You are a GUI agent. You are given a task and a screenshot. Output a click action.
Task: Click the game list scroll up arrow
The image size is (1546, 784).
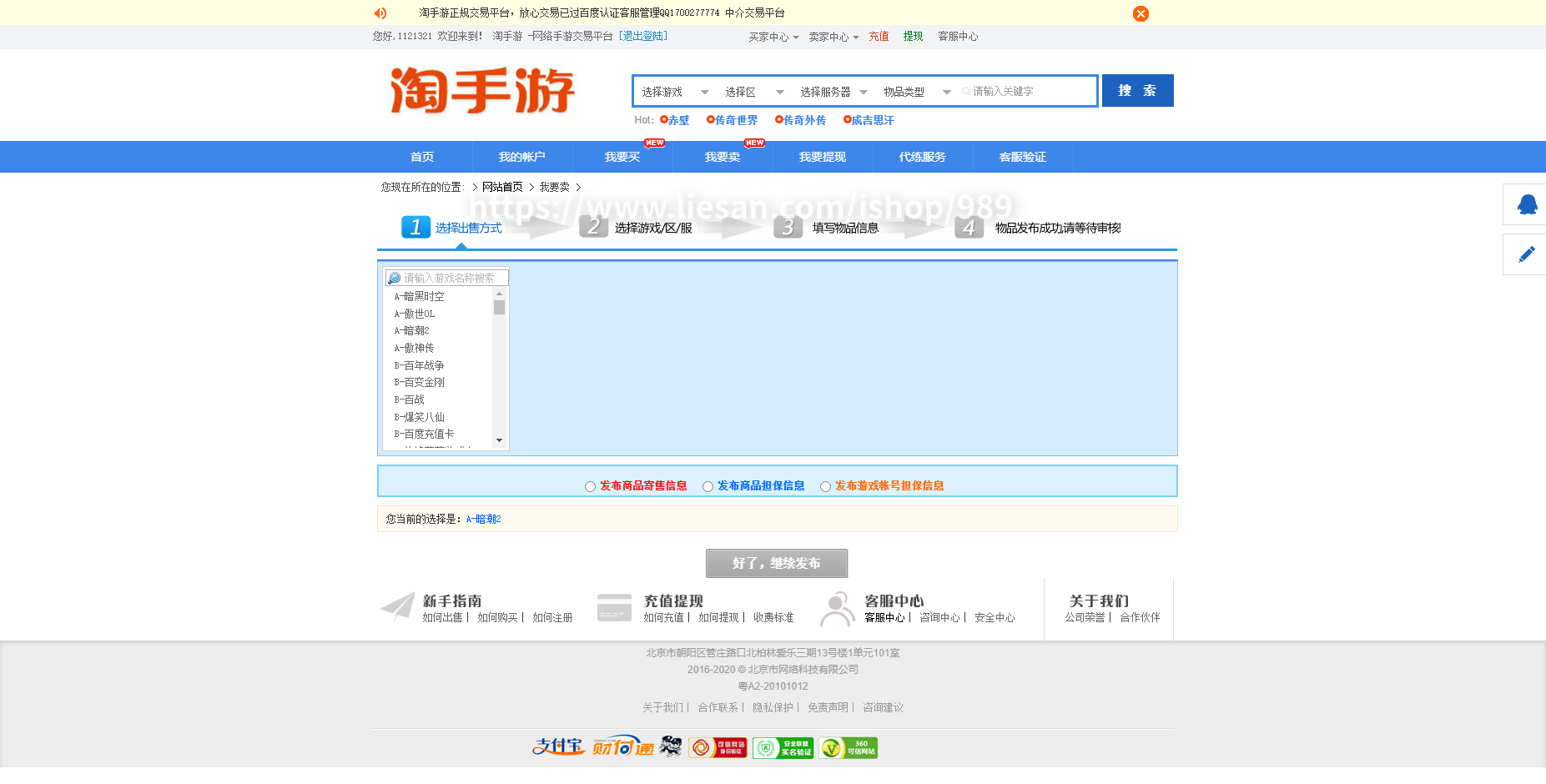click(x=499, y=294)
